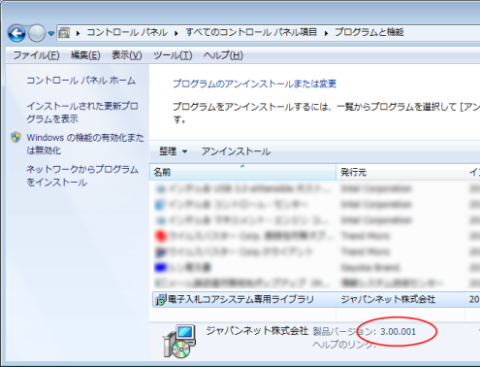Expand arrow after コントロール パネル in breadcrumb

click(x=176, y=33)
